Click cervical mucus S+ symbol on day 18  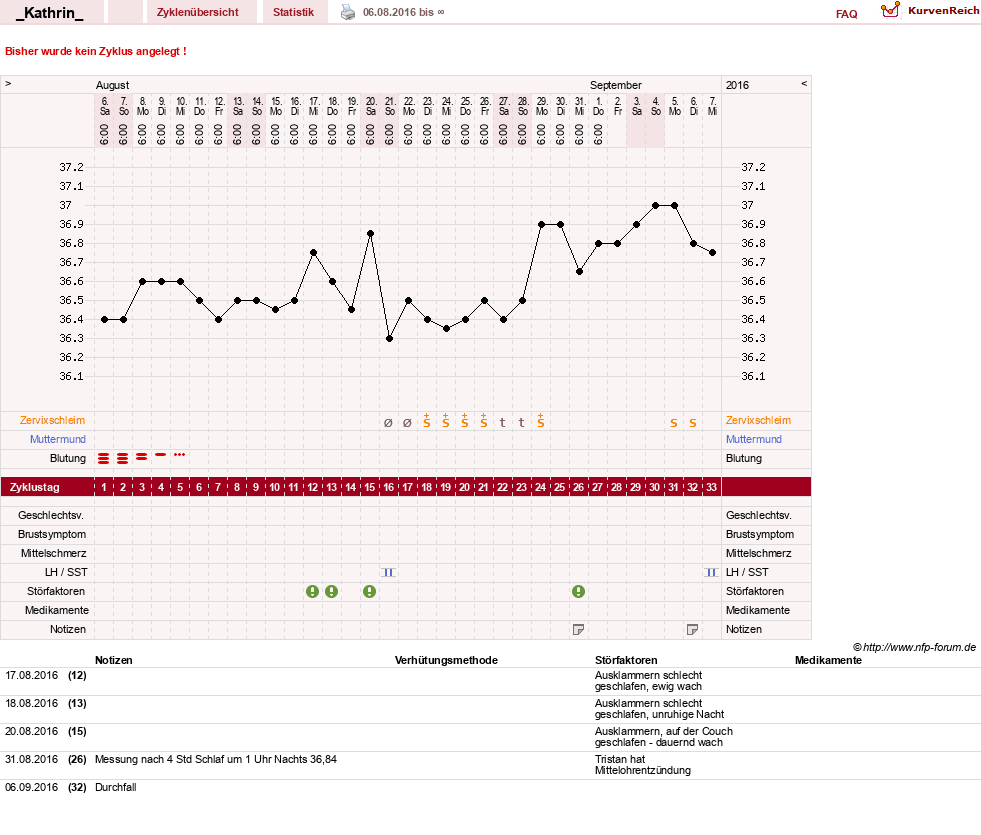(427, 421)
